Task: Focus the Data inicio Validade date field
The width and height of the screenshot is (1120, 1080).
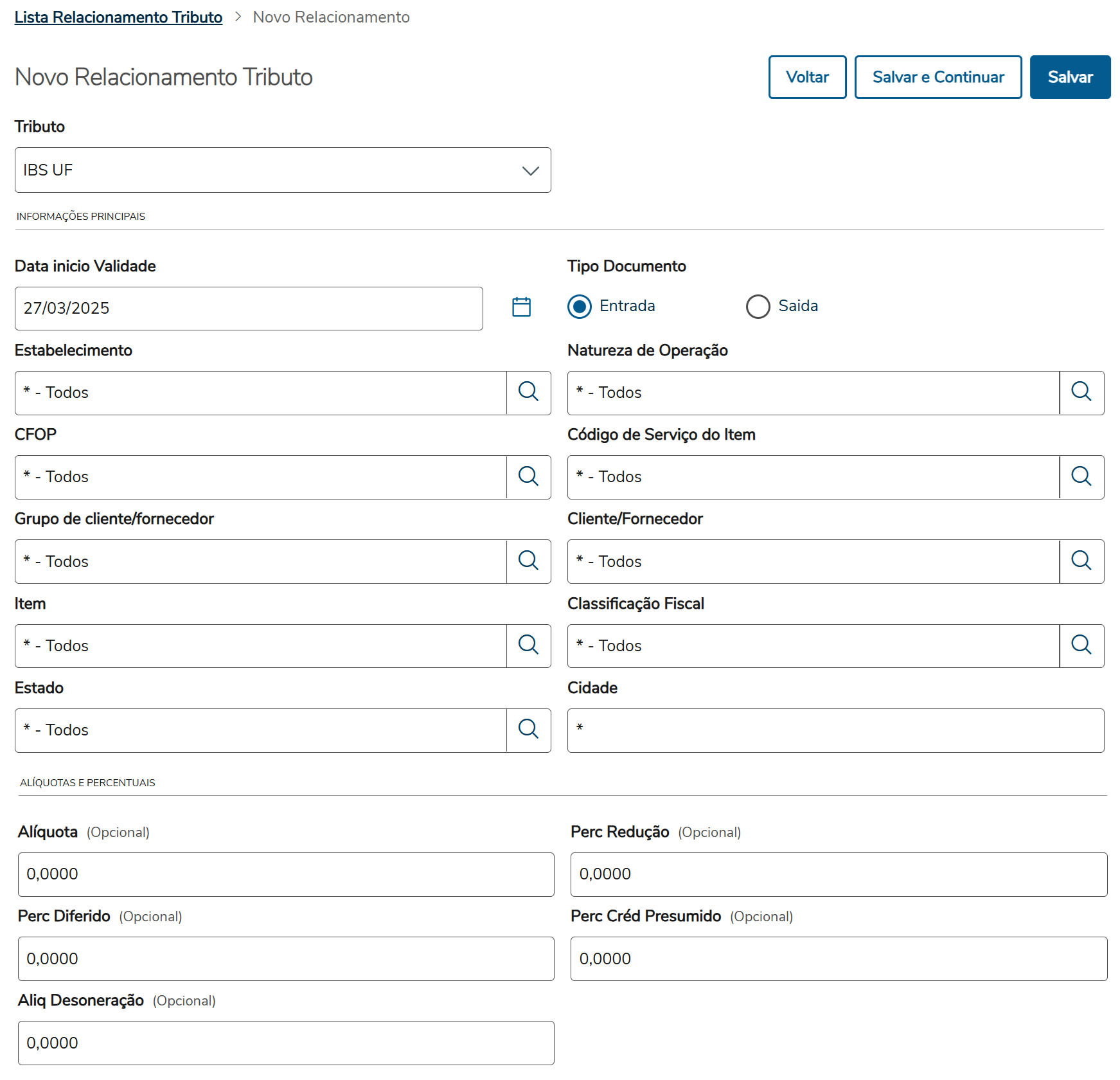Action: coord(249,309)
